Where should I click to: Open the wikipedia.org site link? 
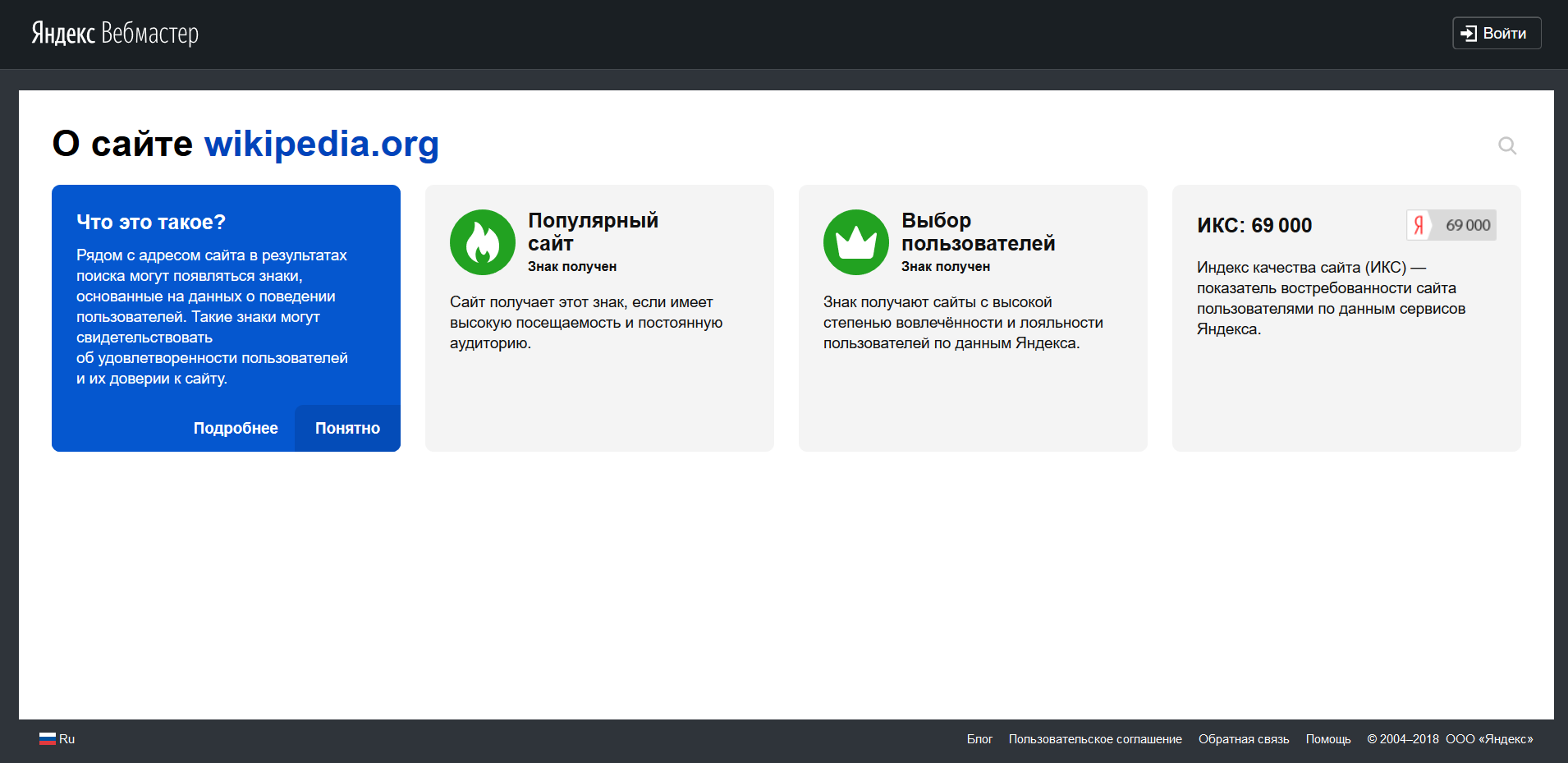(322, 144)
